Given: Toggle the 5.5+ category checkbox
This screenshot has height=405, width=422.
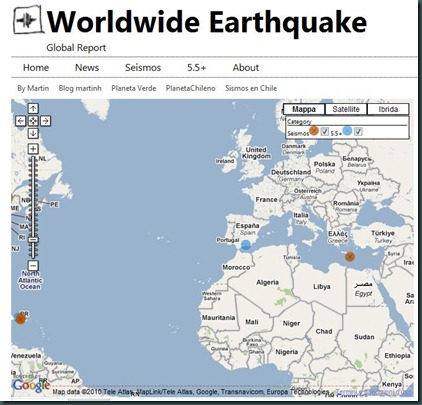Looking at the screenshot, I should click(x=358, y=132).
